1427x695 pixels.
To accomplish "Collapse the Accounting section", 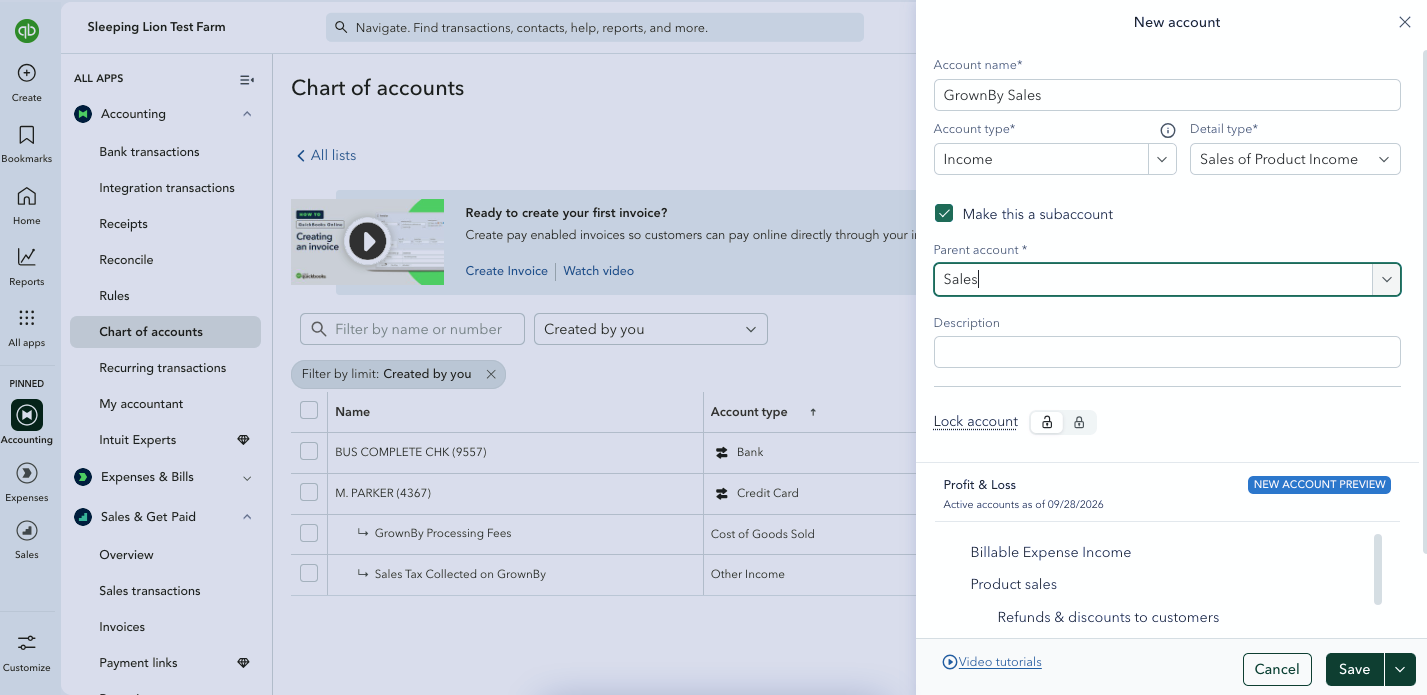I will pyautogui.click(x=247, y=114).
